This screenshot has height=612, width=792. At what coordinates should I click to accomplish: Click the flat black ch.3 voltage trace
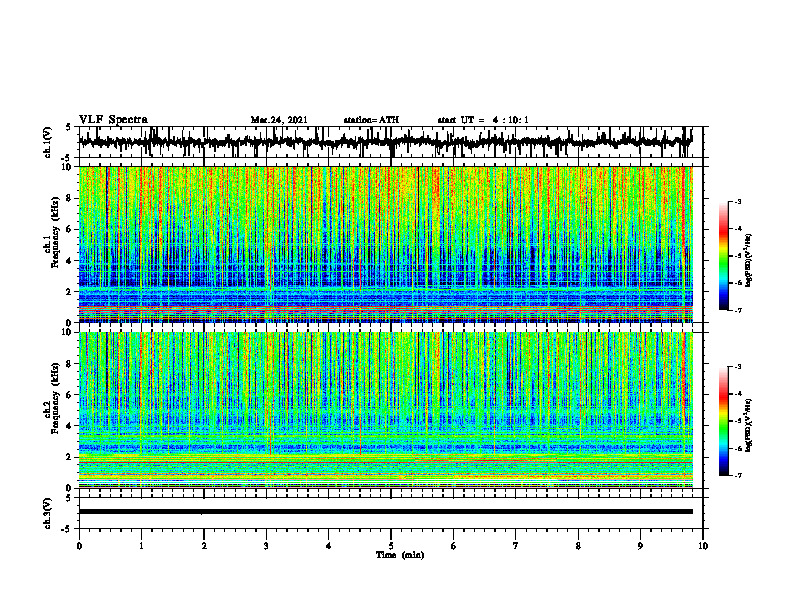click(x=386, y=512)
